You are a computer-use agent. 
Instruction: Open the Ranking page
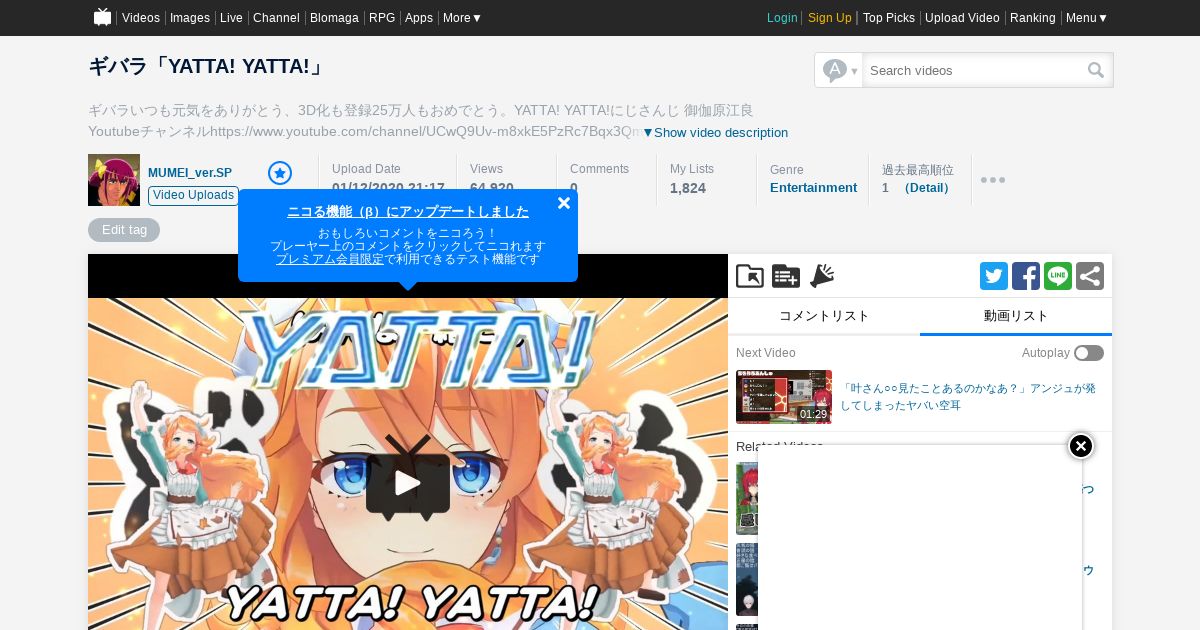point(1033,18)
